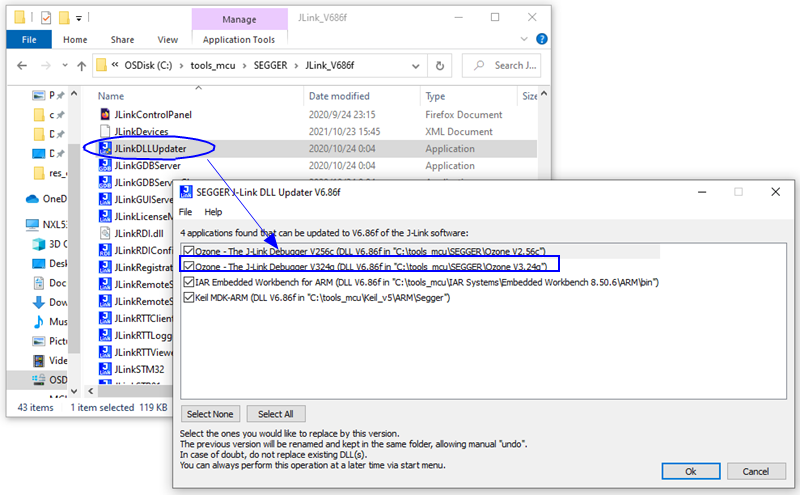Click Select None button
Image resolution: width=800 pixels, height=495 pixels.
(x=210, y=414)
